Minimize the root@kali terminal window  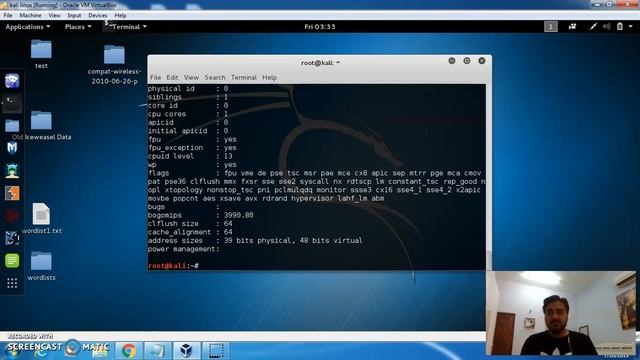(x=452, y=61)
